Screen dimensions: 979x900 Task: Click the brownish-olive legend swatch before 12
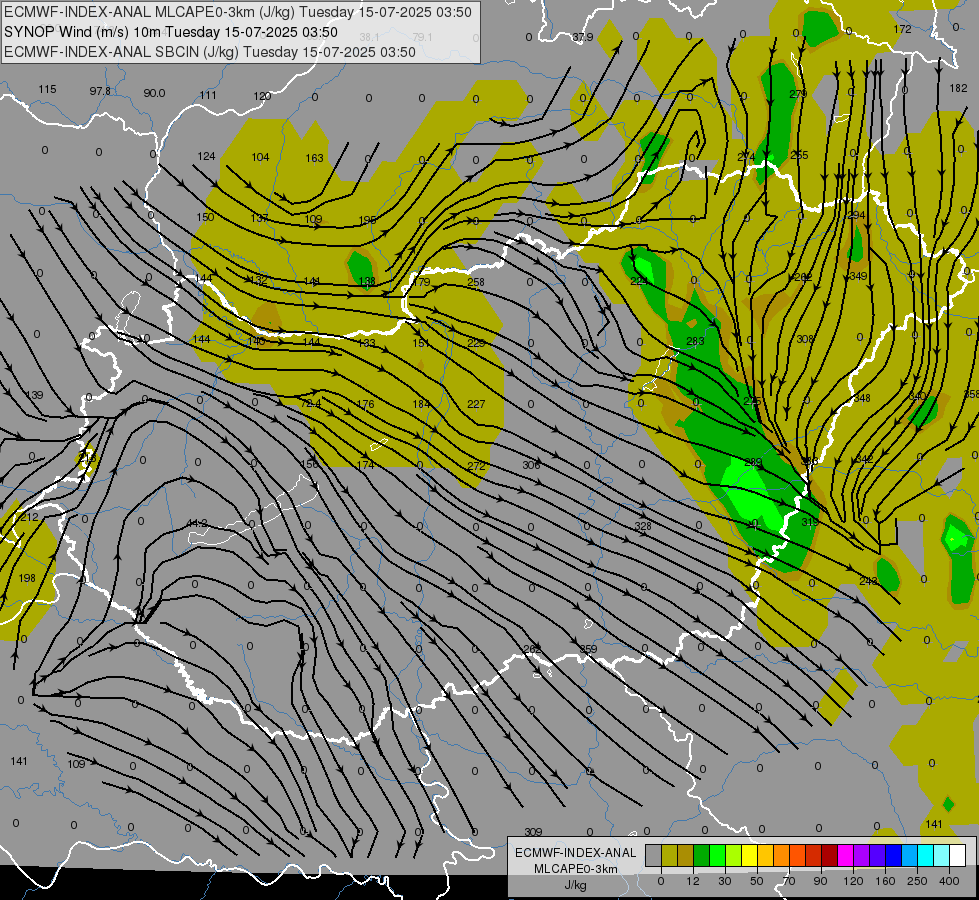(686, 855)
